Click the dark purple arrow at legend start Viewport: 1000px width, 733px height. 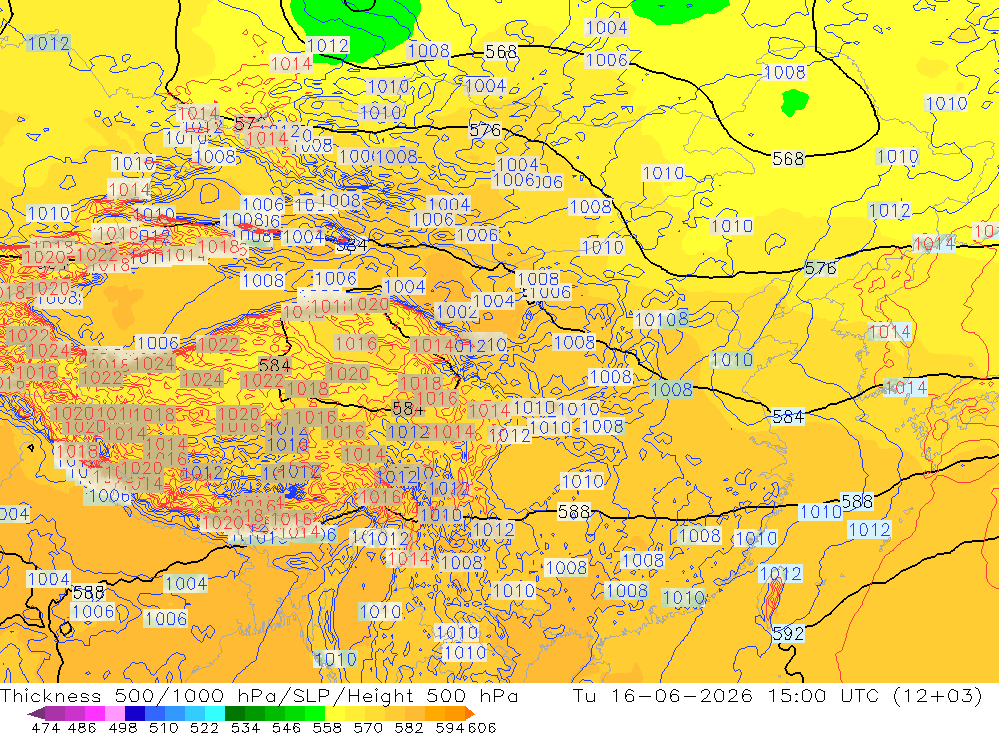click(x=36, y=713)
